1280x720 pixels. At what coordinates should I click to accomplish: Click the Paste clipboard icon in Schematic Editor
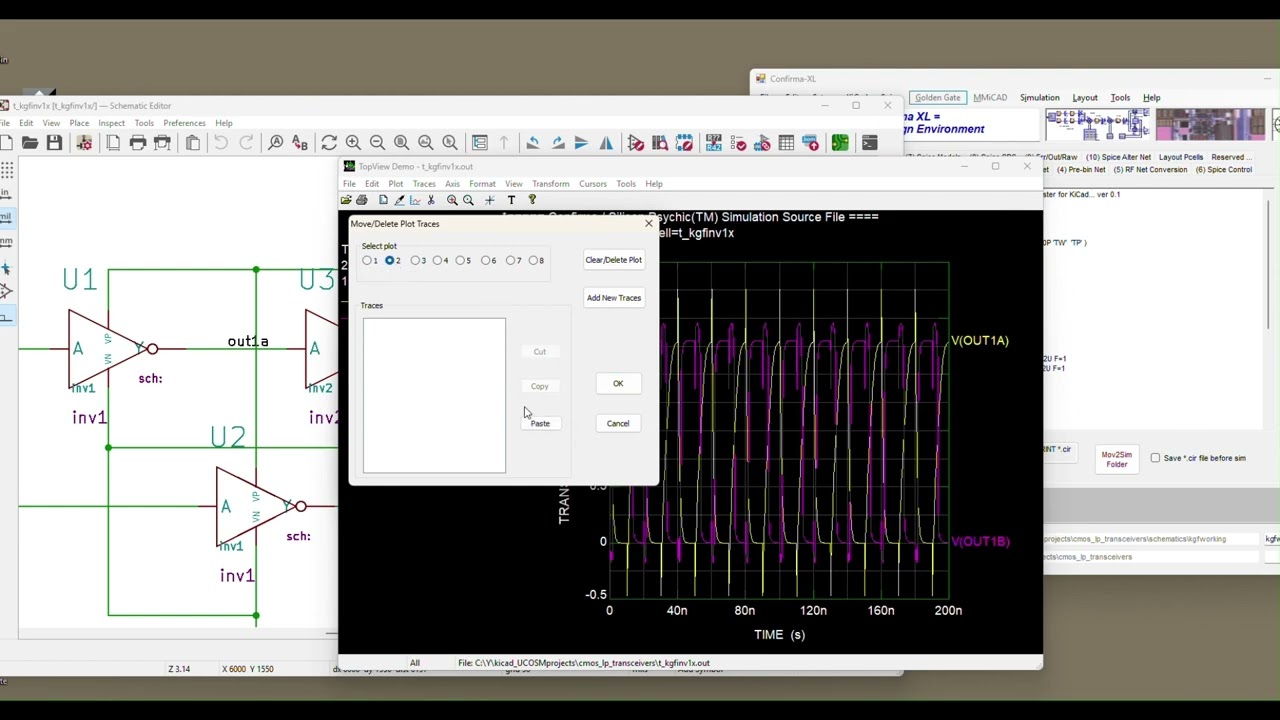coord(193,143)
